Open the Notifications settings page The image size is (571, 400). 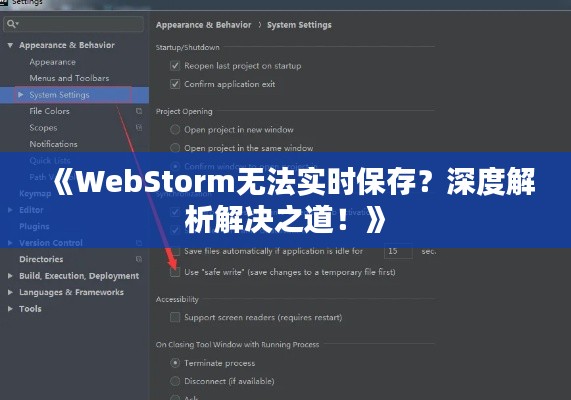pyautogui.click(x=53, y=144)
